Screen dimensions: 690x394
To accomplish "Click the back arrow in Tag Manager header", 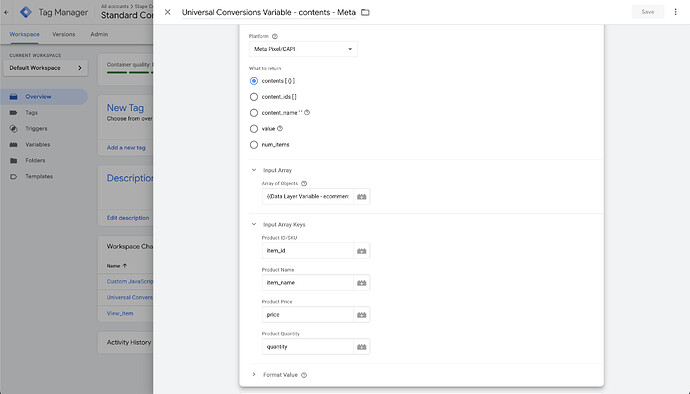I will tap(6, 12).
